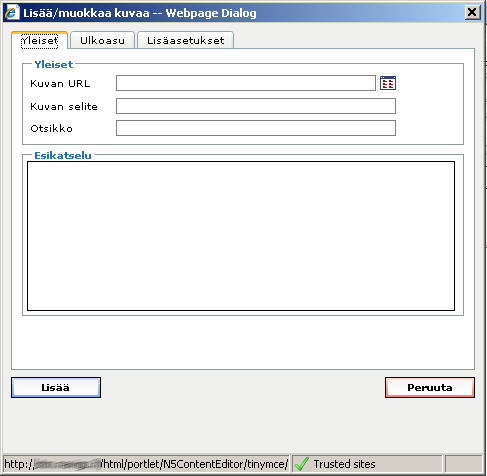Close the Lisää/muokkaa kuvaa dialog
Screen dimensions: 487x476
click(x=472, y=13)
